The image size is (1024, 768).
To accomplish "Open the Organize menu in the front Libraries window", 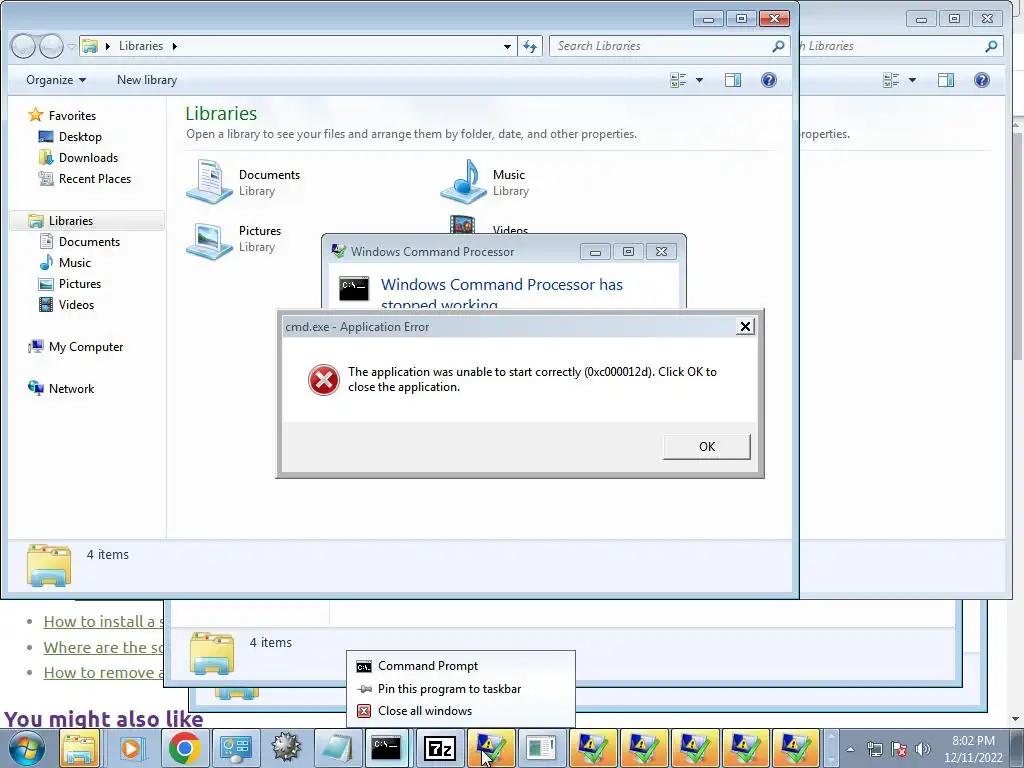I will pyautogui.click(x=56, y=80).
